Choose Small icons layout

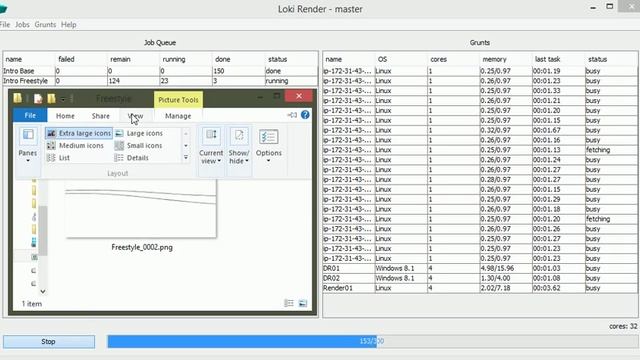click(139, 145)
